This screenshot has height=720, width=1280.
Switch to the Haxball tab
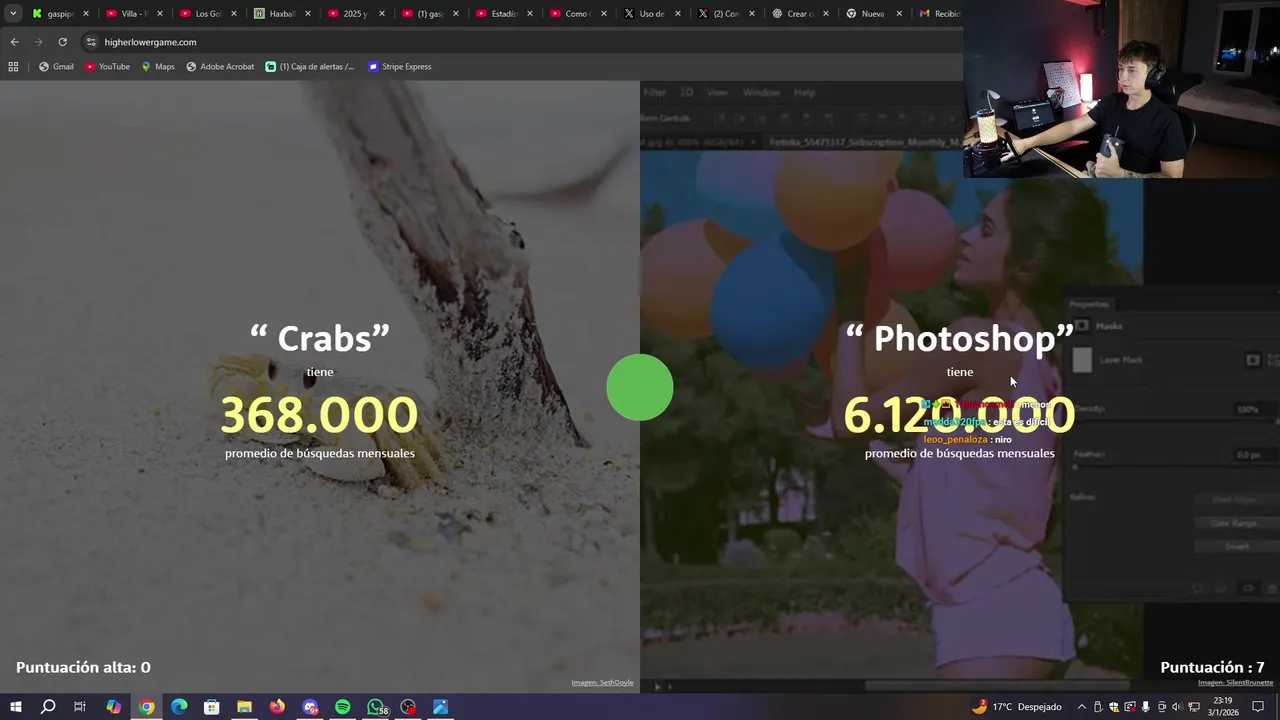click(x=282, y=14)
